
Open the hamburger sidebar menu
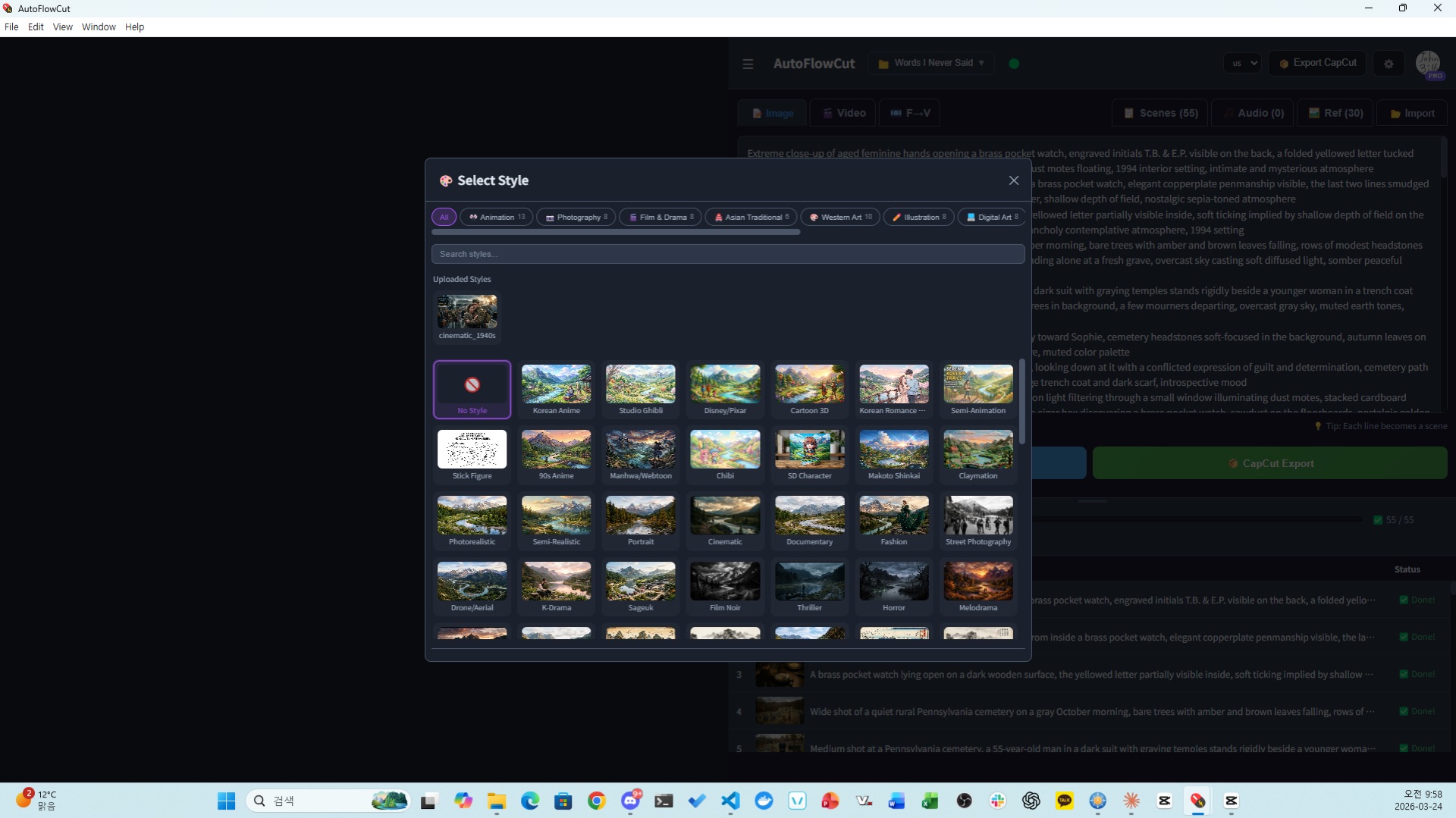(x=748, y=64)
